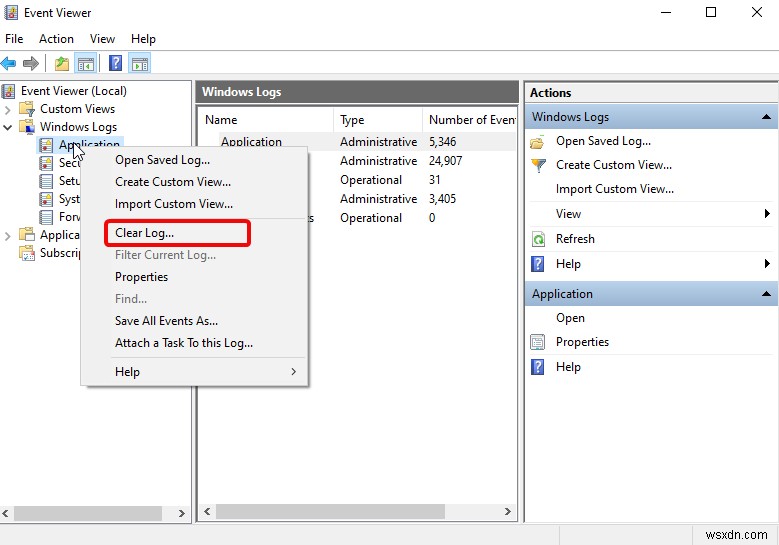Screen dimensions: 779x545
Task: Open the Help submenu arrow under Windows Logs actions
Action: click(x=767, y=264)
